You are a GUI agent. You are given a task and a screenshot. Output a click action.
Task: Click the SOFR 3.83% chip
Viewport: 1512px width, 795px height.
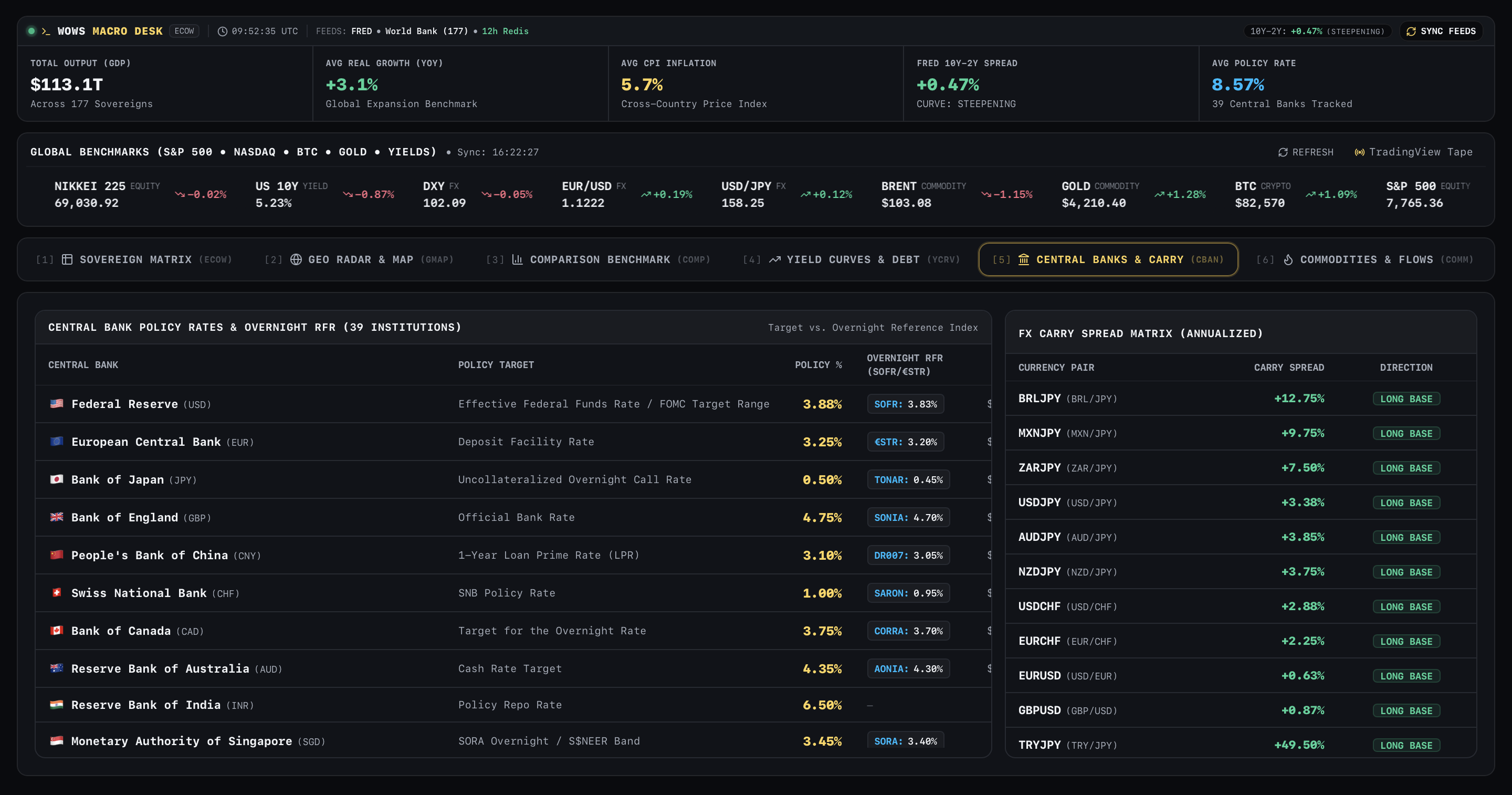tap(906, 404)
